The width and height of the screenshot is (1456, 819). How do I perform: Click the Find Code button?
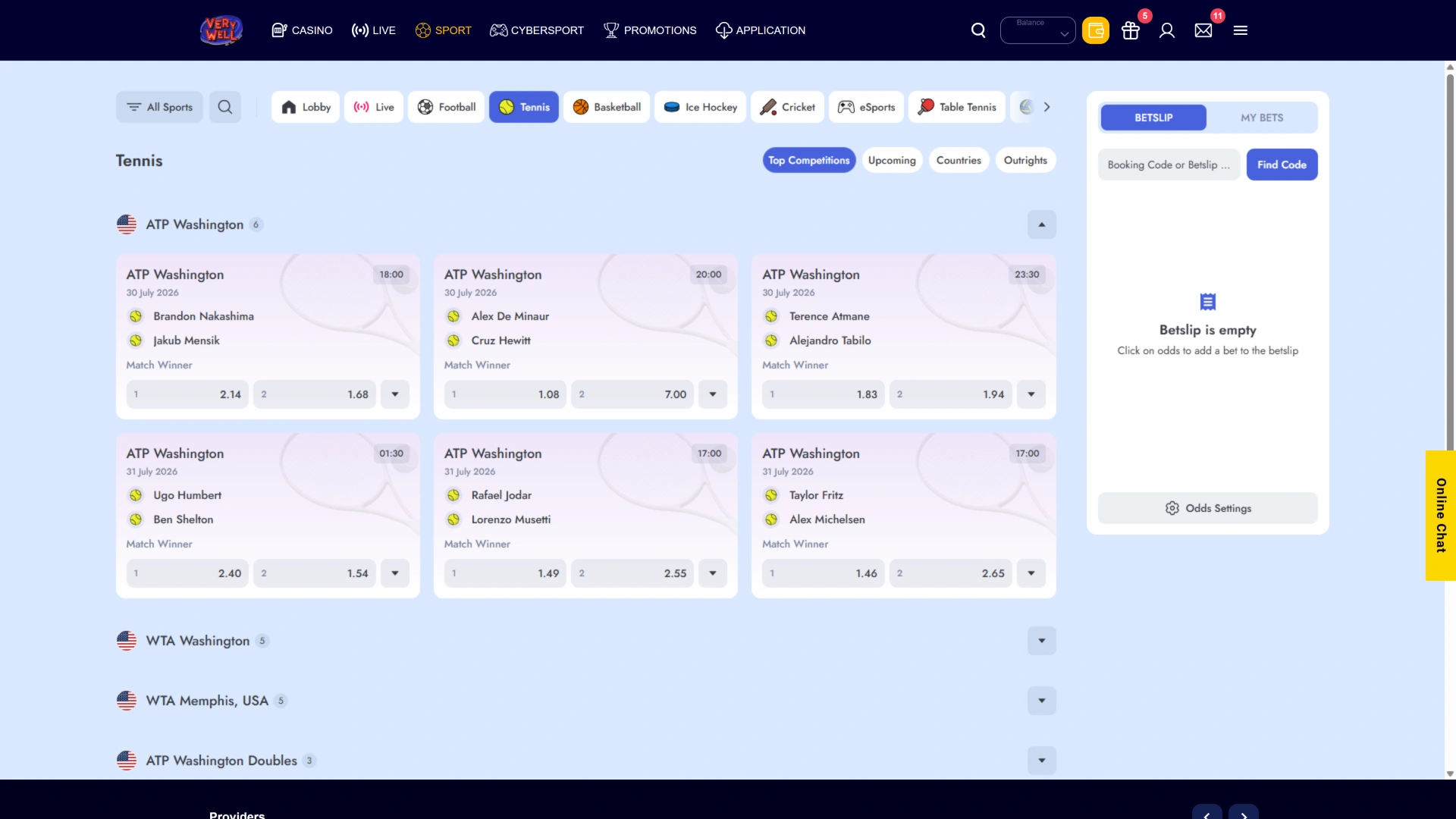click(x=1282, y=165)
